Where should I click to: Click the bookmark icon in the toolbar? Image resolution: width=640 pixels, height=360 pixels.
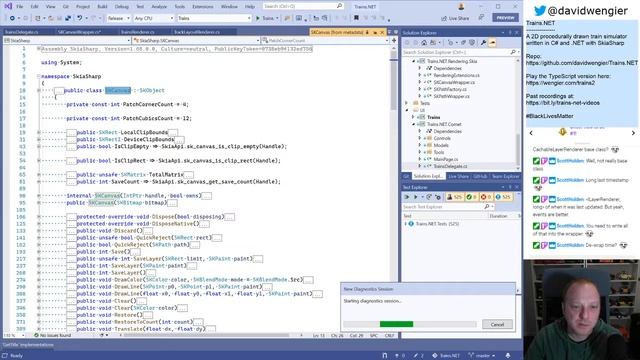[356, 18]
